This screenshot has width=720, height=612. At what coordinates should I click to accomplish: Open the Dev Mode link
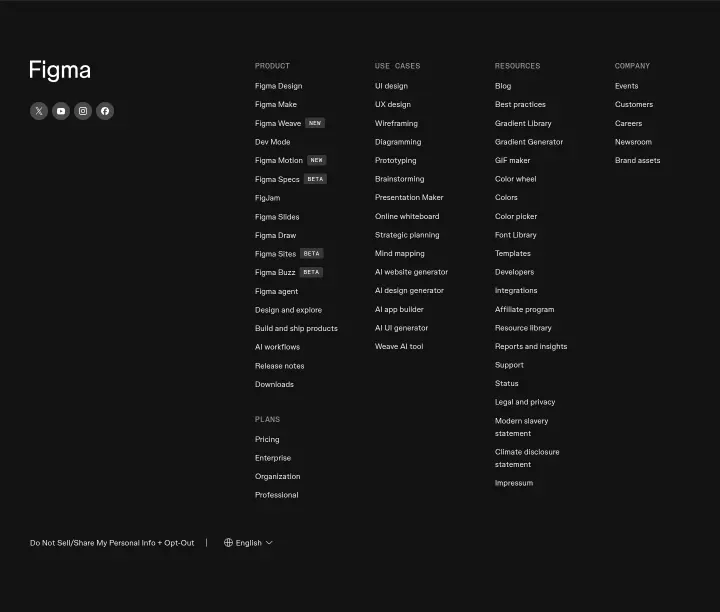pyautogui.click(x=272, y=142)
